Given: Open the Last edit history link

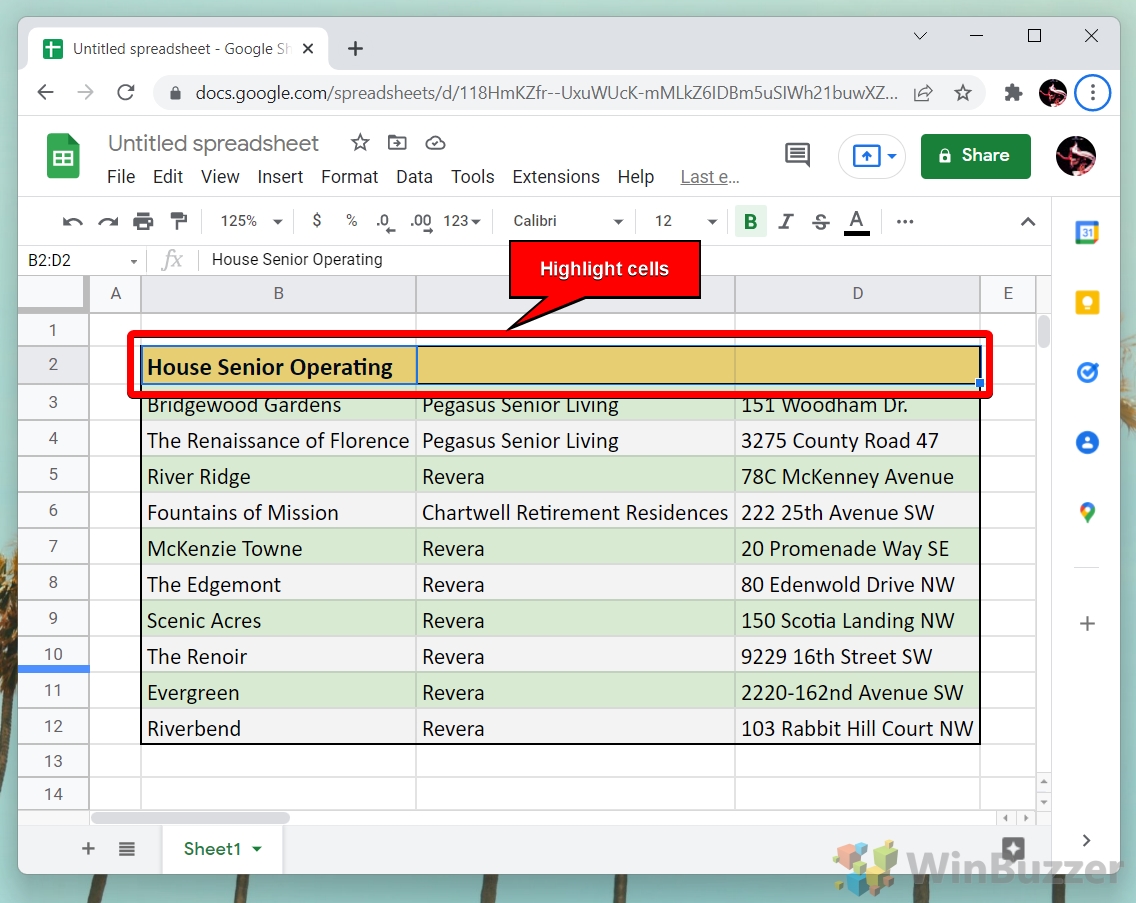Looking at the screenshot, I should [709, 177].
